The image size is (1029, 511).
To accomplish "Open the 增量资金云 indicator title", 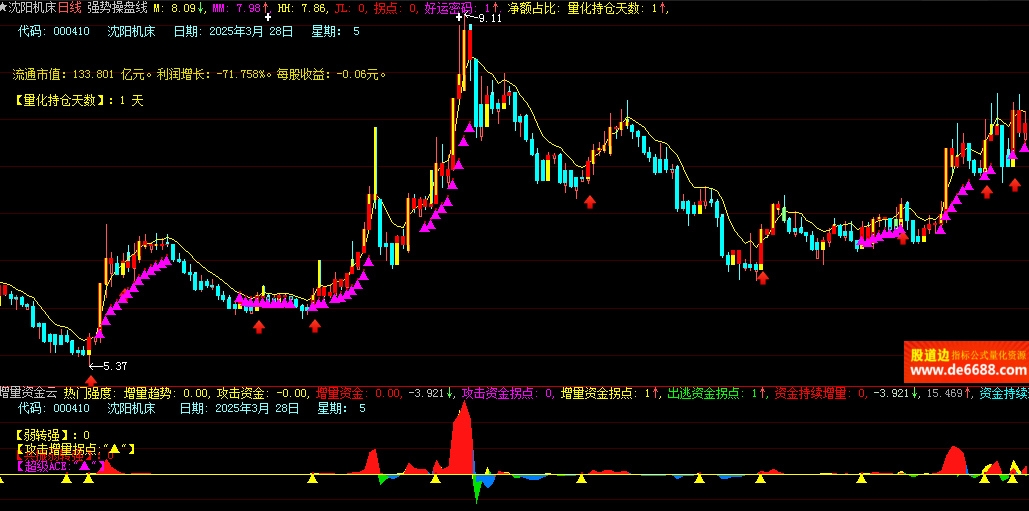I will [x=28, y=393].
